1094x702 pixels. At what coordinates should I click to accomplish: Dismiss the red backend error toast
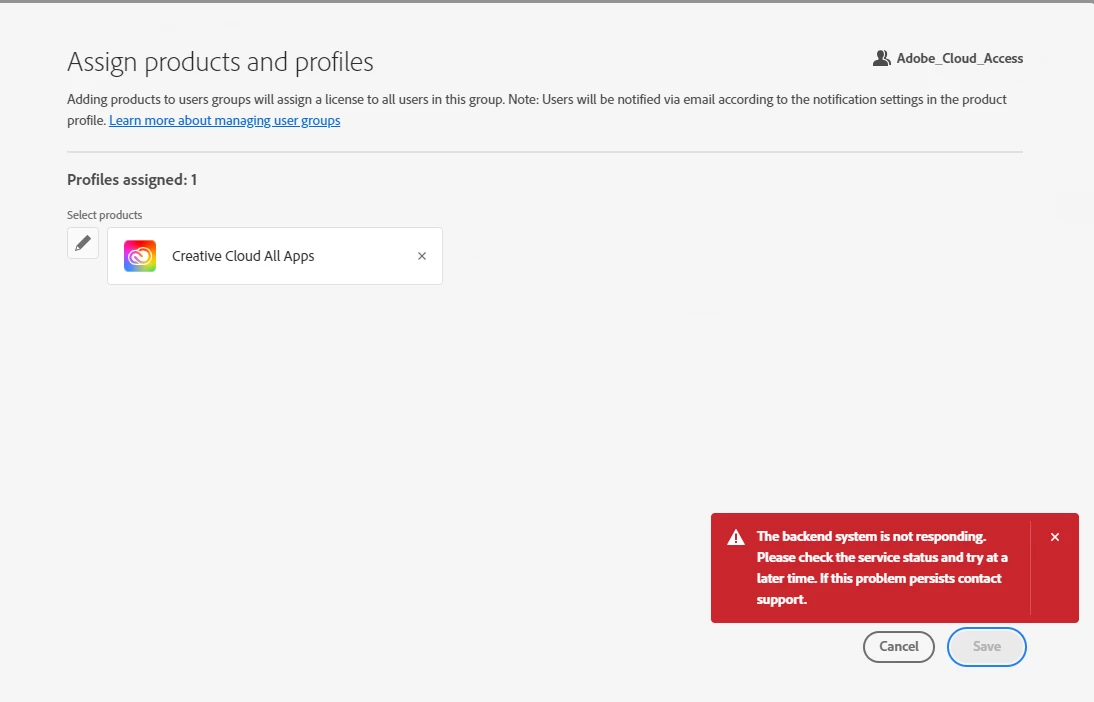(x=1054, y=537)
